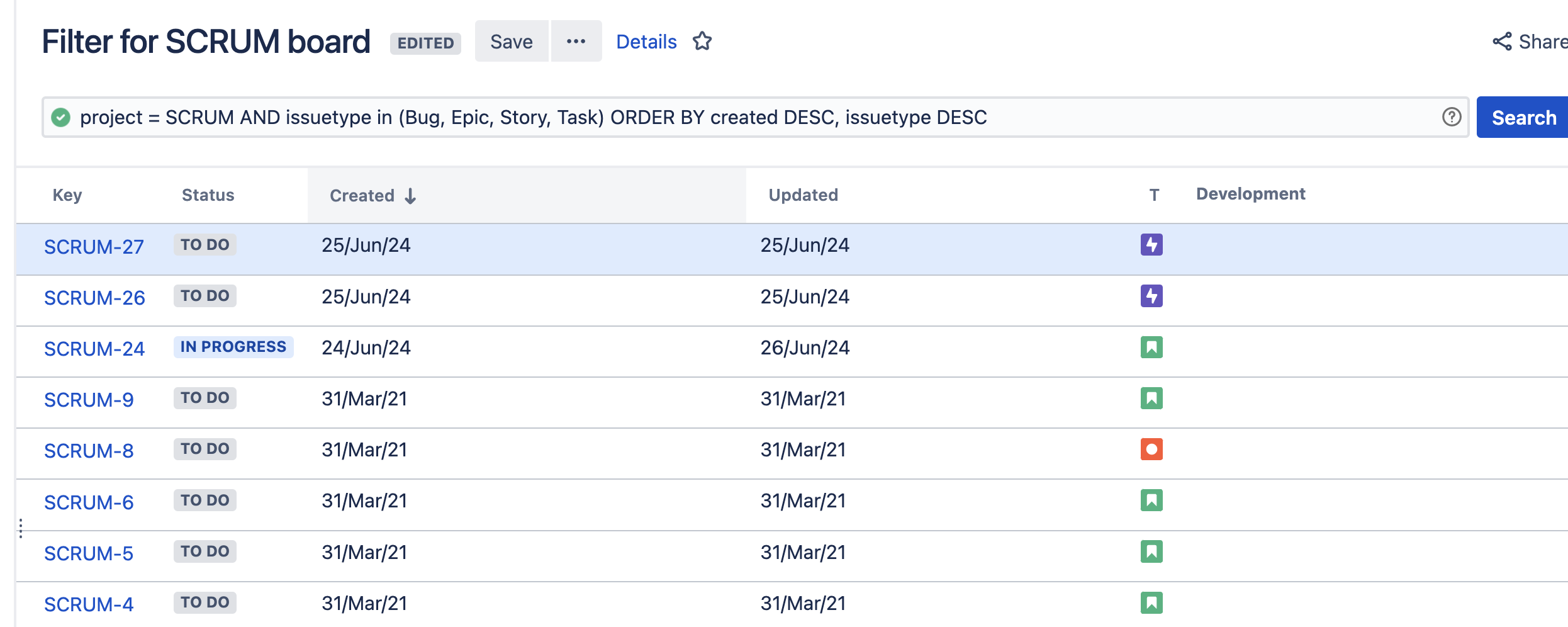Click the share icon
The width and height of the screenshot is (1568, 627).
pyautogui.click(x=1502, y=42)
